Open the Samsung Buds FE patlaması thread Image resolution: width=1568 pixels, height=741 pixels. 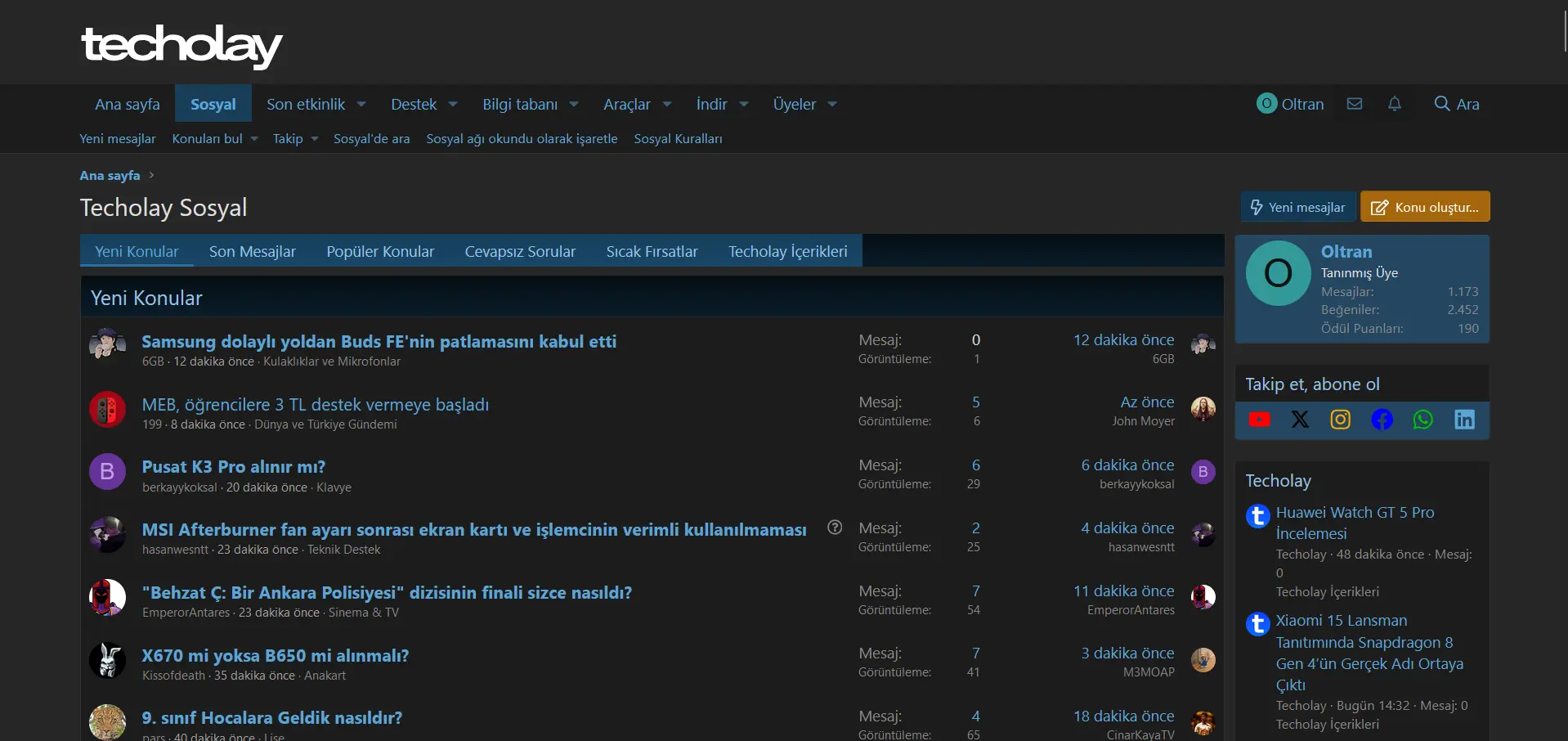[x=379, y=341]
